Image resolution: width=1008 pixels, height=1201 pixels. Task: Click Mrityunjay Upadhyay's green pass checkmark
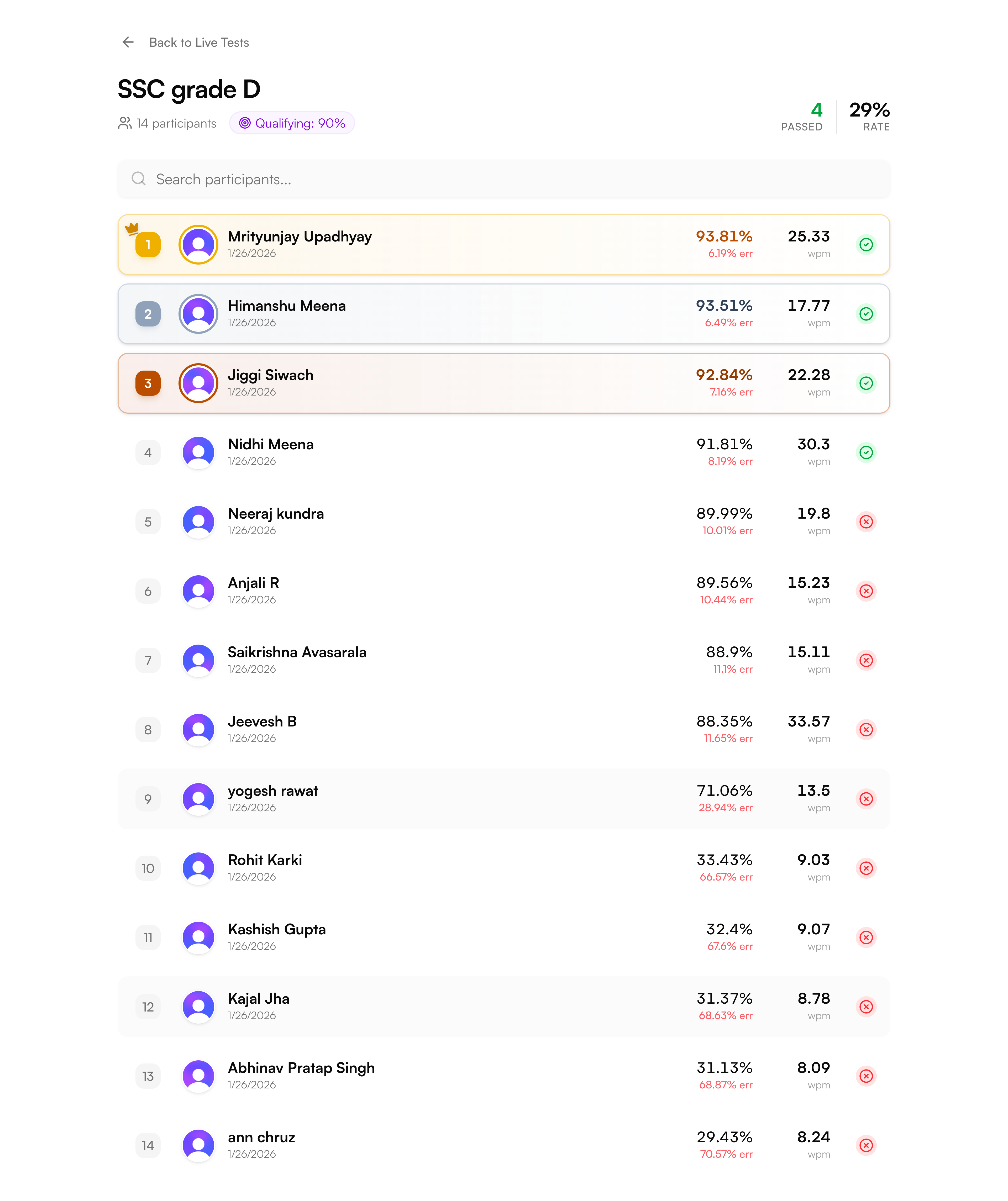coord(866,245)
